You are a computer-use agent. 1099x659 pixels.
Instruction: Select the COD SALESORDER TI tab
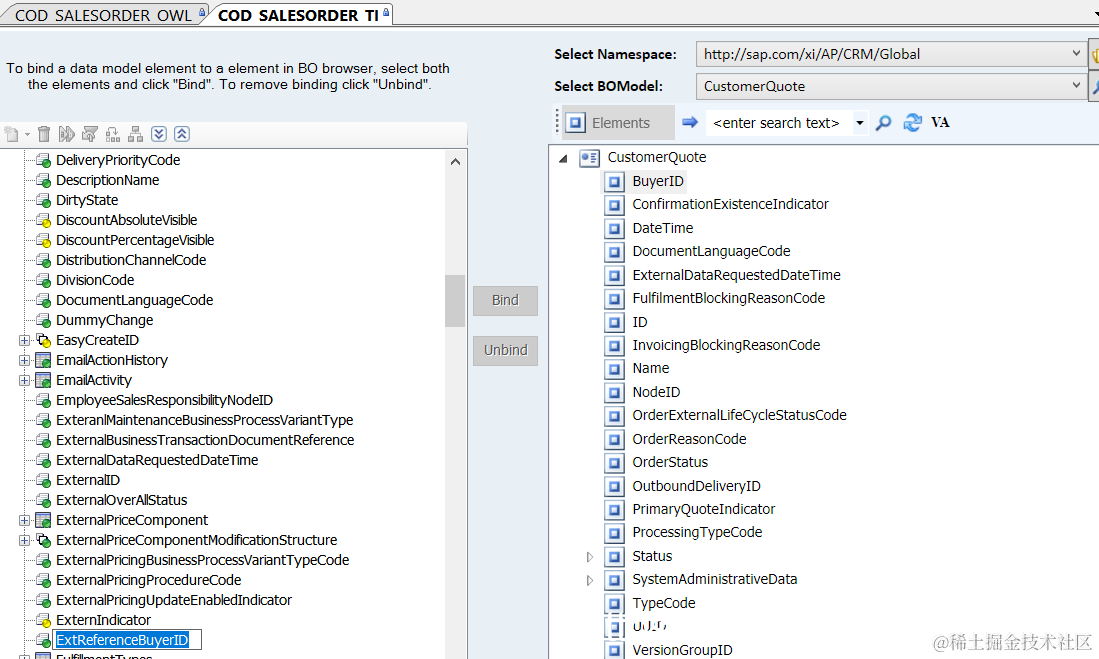[x=300, y=15]
